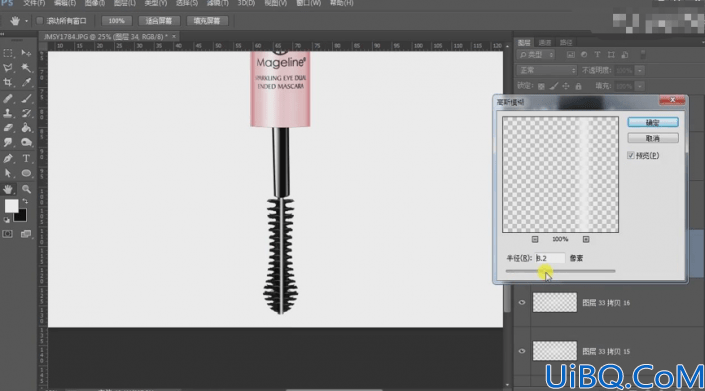The image size is (705, 391).
Task: Select the Zoom tool
Action: click(26, 189)
